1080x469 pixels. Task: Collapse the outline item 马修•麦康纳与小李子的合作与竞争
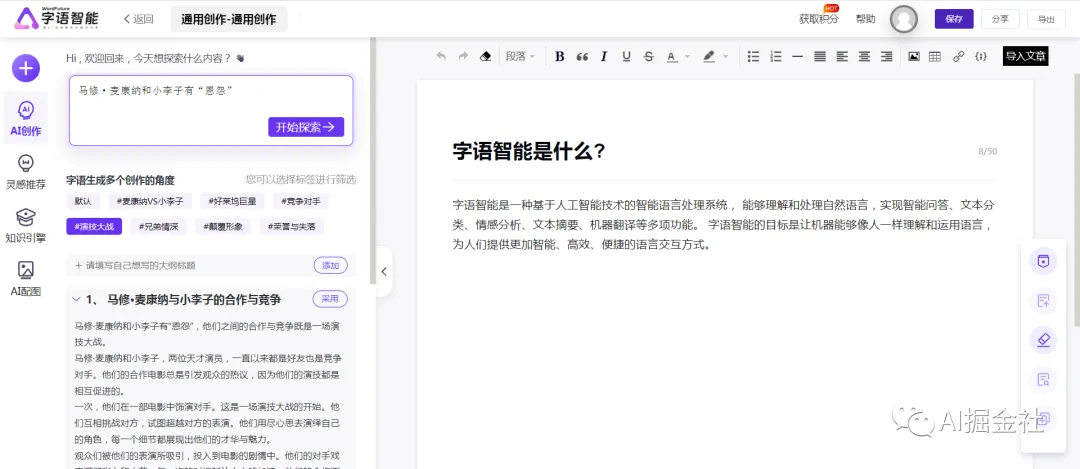click(76, 300)
